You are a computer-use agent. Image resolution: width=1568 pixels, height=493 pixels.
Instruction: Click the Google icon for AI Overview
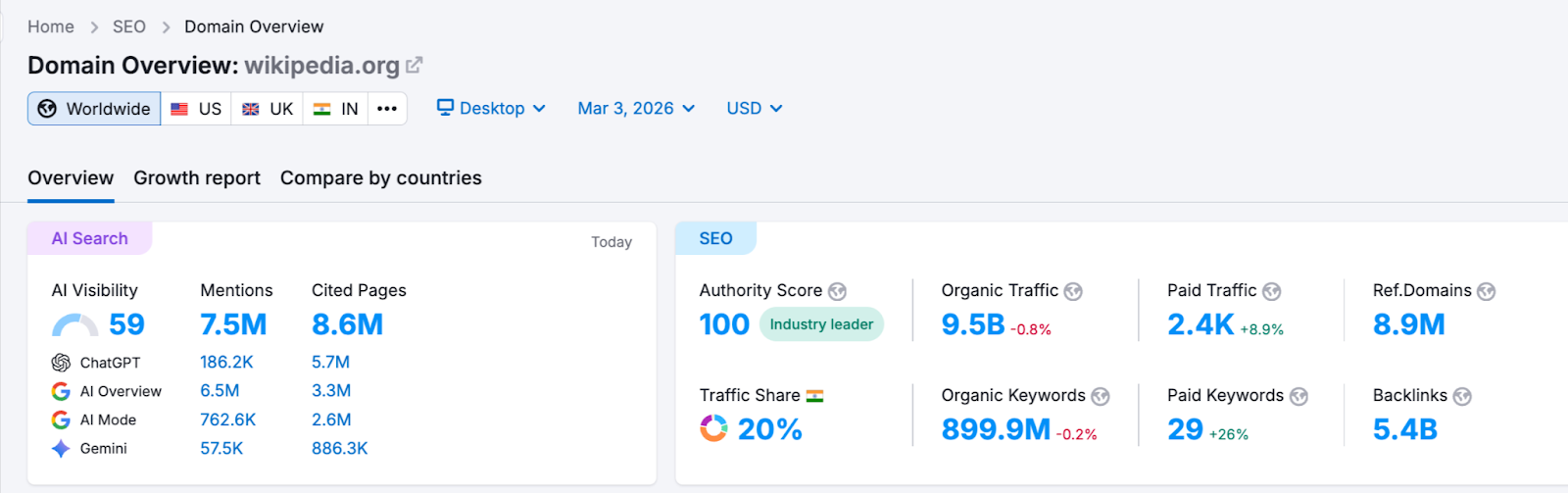click(61, 391)
